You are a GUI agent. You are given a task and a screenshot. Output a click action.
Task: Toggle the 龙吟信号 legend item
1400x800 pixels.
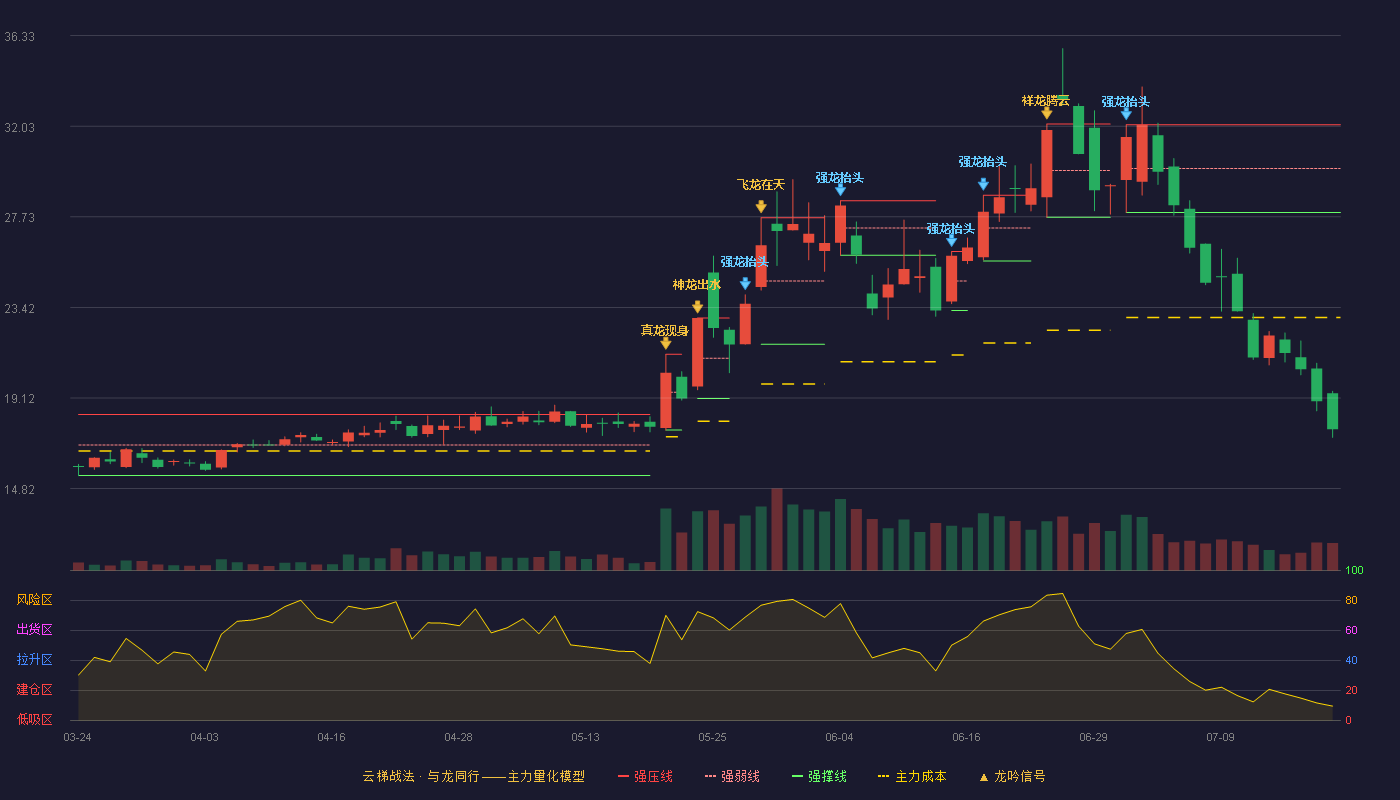[1012, 776]
